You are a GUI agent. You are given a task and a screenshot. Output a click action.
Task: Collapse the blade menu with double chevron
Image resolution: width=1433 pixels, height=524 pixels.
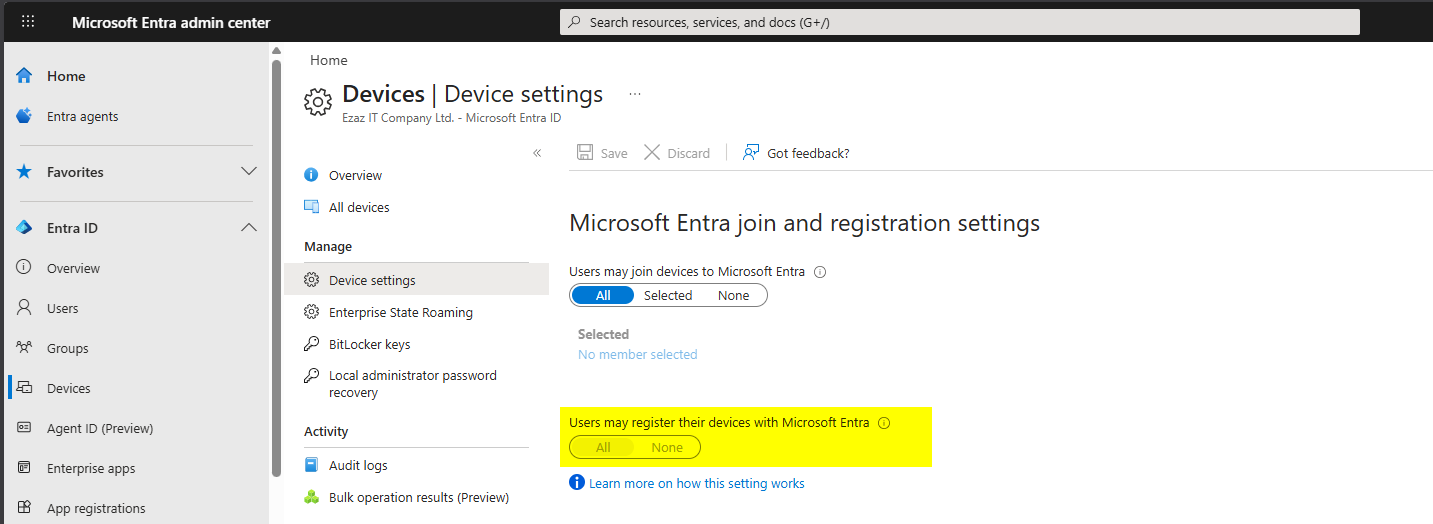click(x=537, y=153)
